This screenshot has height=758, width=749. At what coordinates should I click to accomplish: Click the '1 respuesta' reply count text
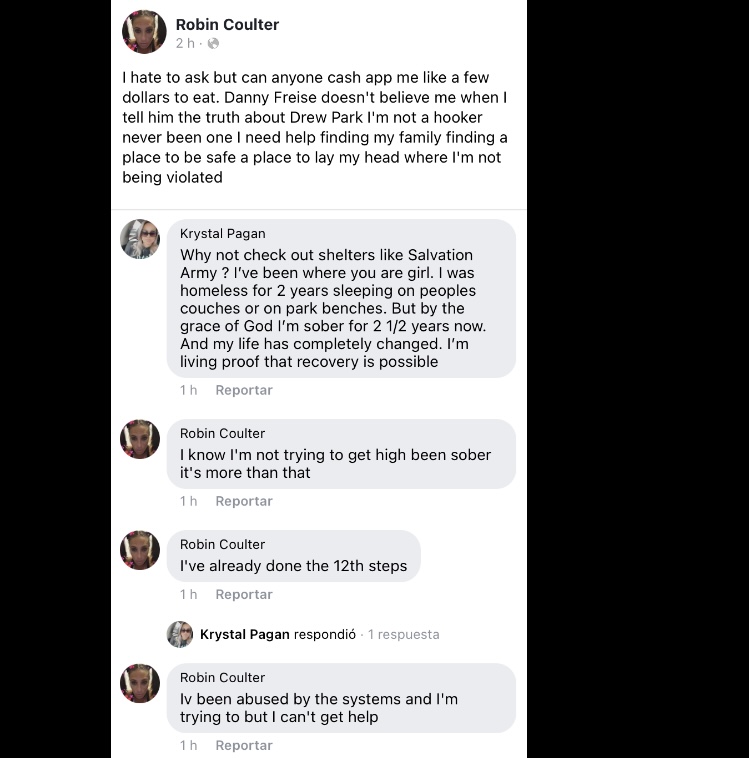pos(403,634)
